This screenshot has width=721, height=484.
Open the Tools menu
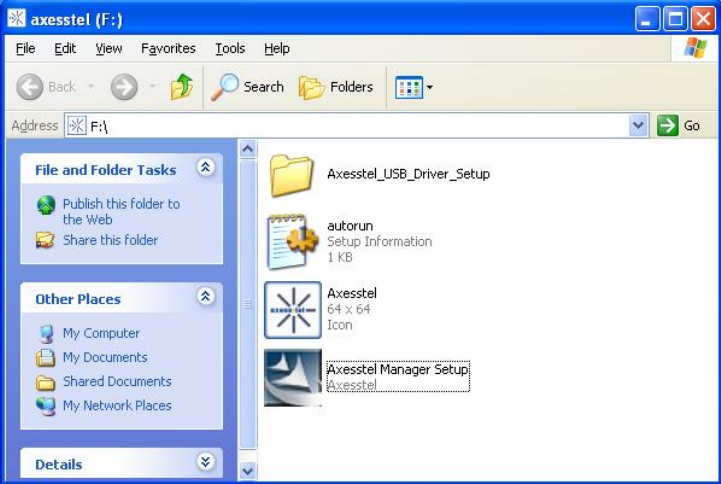pyautogui.click(x=230, y=48)
